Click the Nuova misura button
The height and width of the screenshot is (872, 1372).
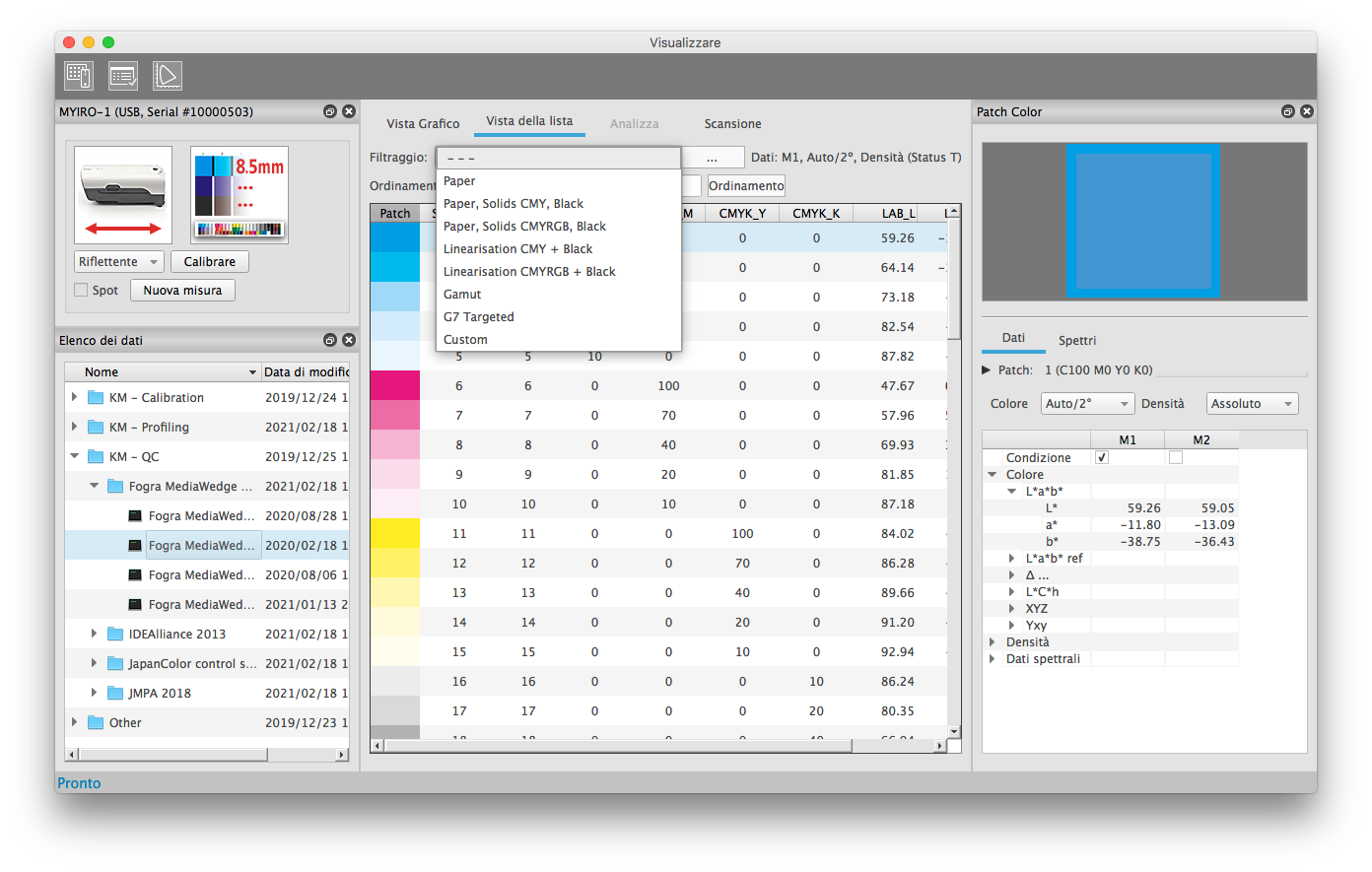[182, 291]
